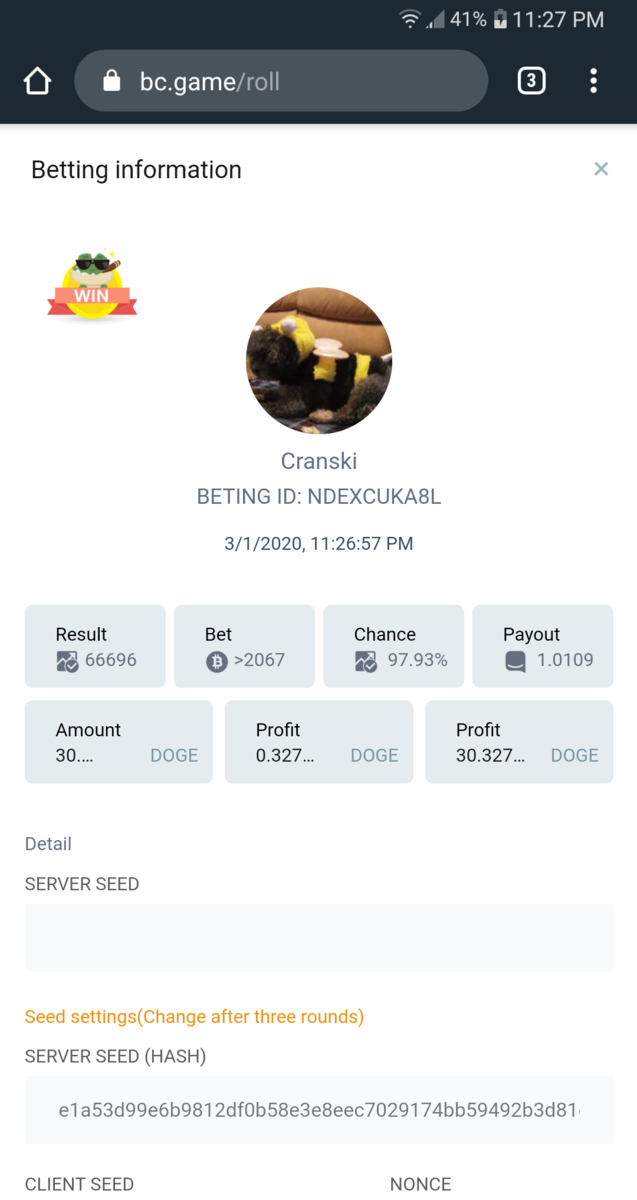Tap the chart icon in Chance card
Viewport: 637px width, 1200px height.
[365, 661]
